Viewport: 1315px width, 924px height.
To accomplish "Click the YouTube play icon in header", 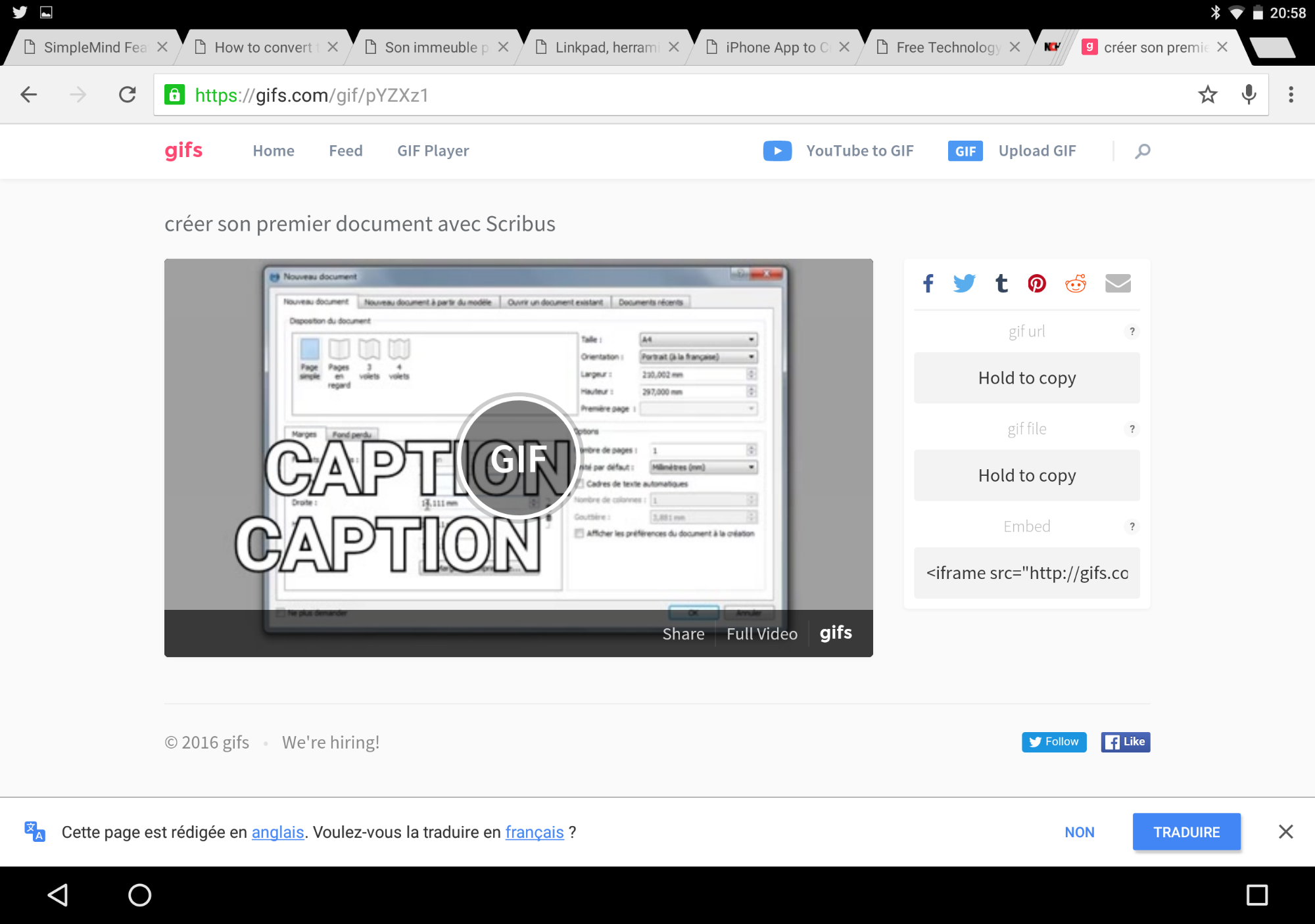I will coord(777,150).
